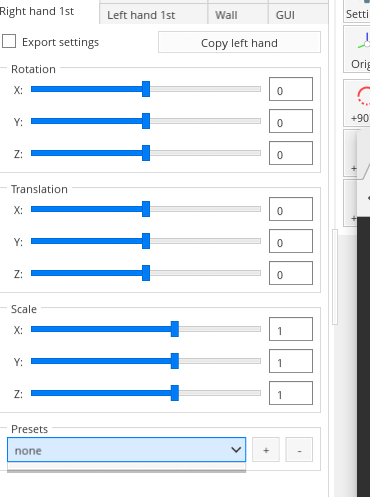Viewport: 370px width, 497px height.
Task: Click the panel's vertical scrollbar
Action: (335, 277)
